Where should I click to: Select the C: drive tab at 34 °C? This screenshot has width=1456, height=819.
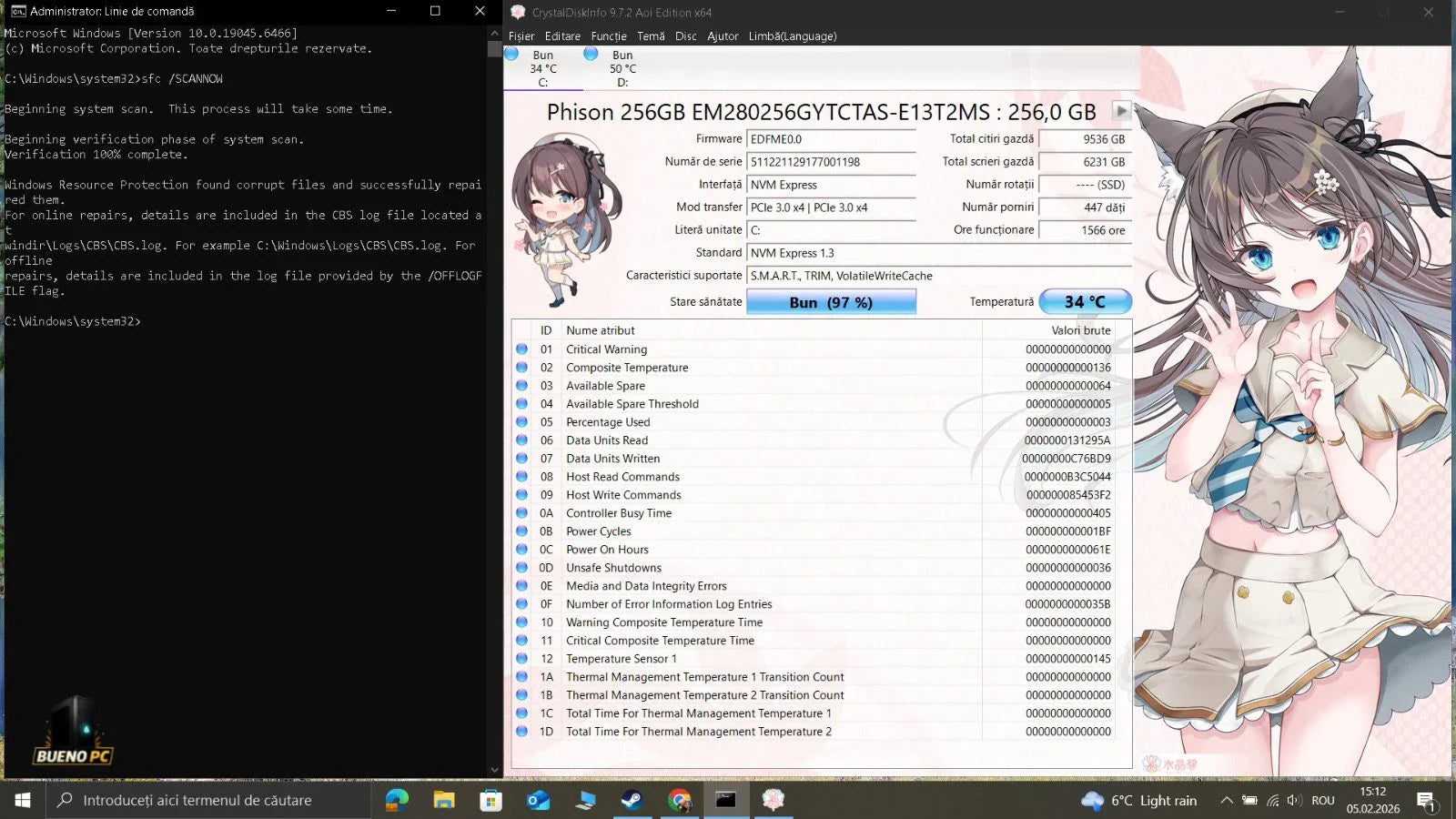[543, 68]
